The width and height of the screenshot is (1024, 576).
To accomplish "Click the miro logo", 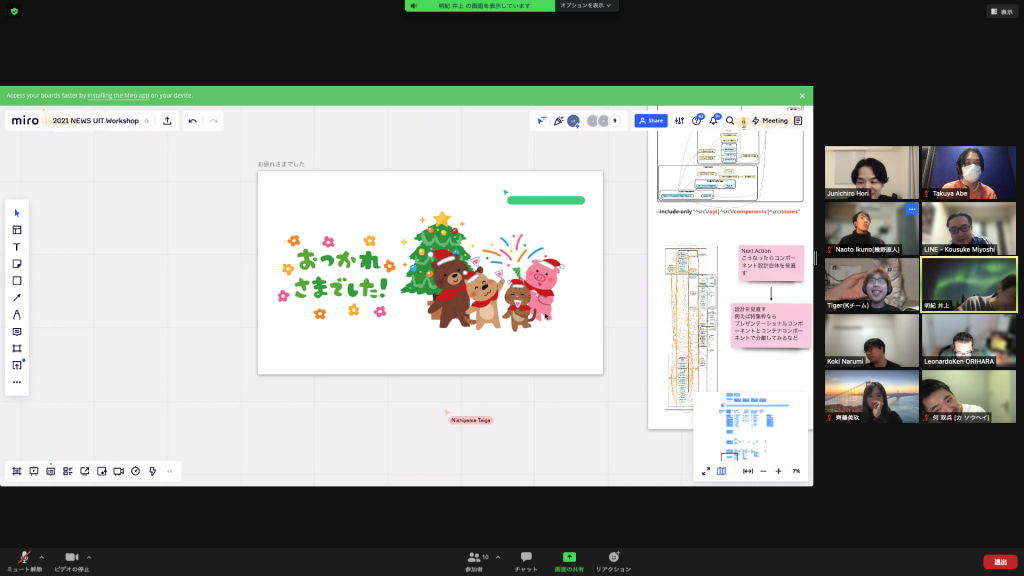I will [25, 121].
